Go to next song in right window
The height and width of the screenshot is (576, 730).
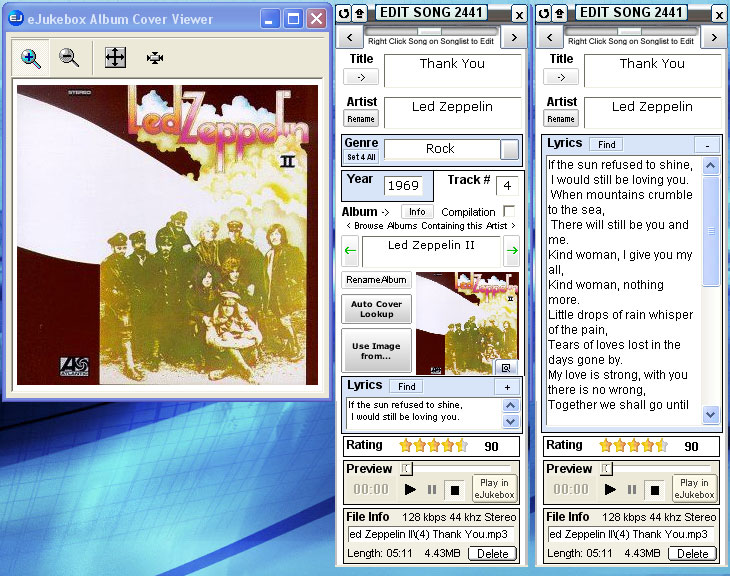pos(714,37)
